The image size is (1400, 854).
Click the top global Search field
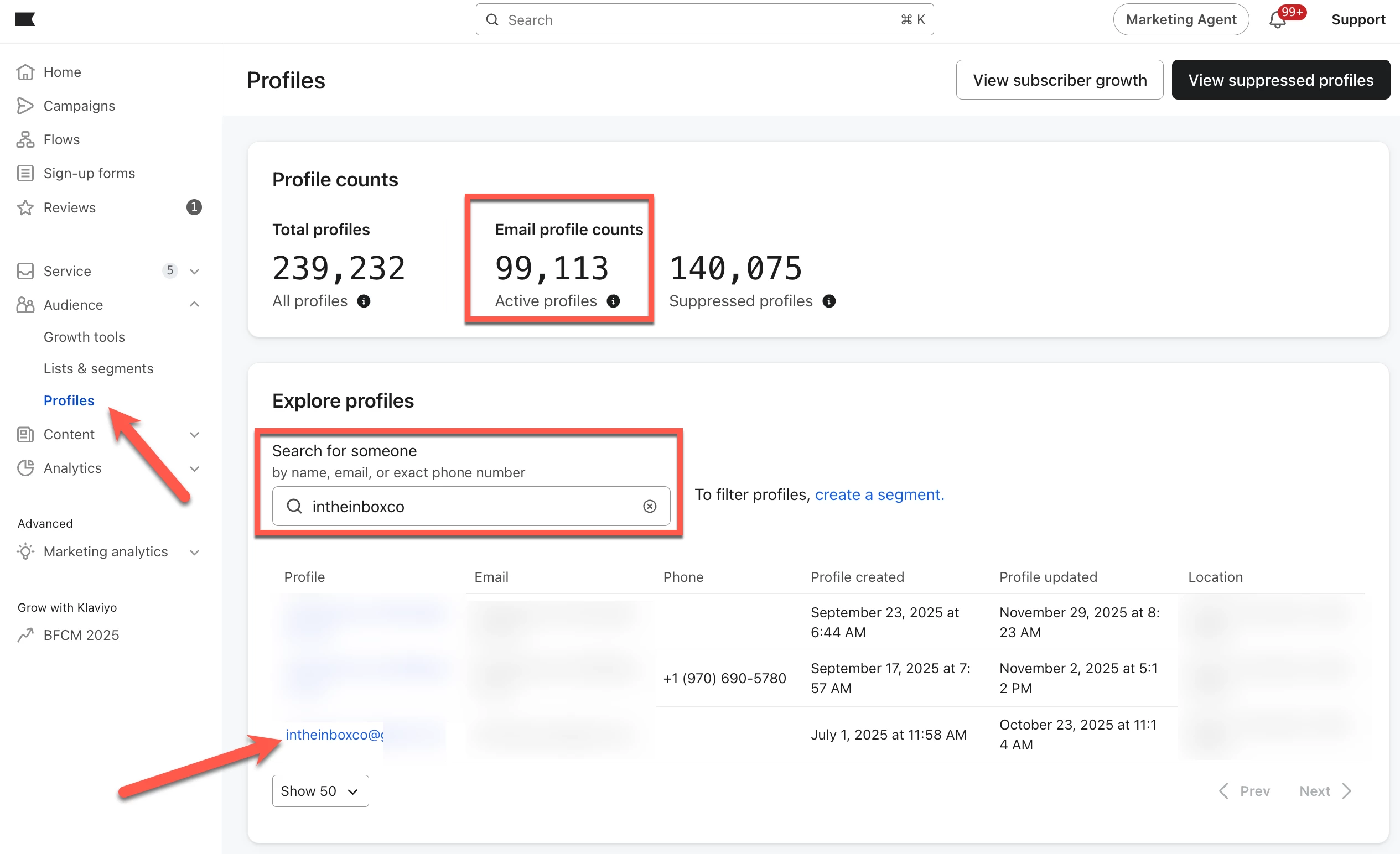(704, 20)
